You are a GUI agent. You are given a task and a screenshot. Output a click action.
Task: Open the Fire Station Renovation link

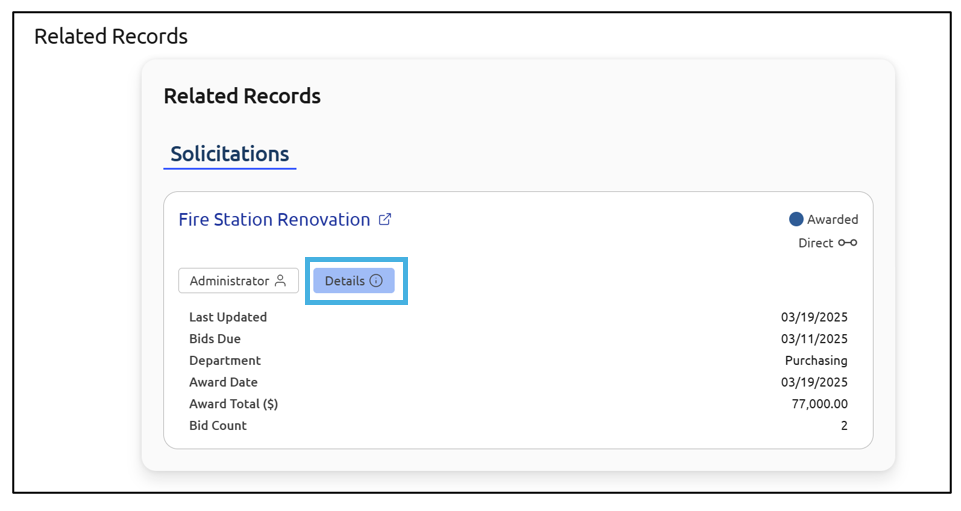[x=274, y=220]
